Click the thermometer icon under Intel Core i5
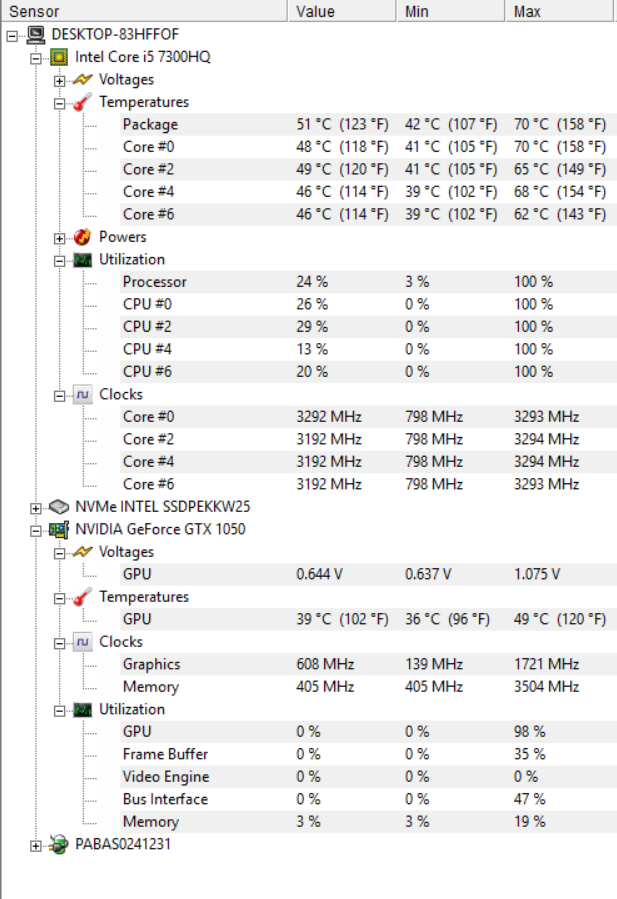 coord(82,102)
